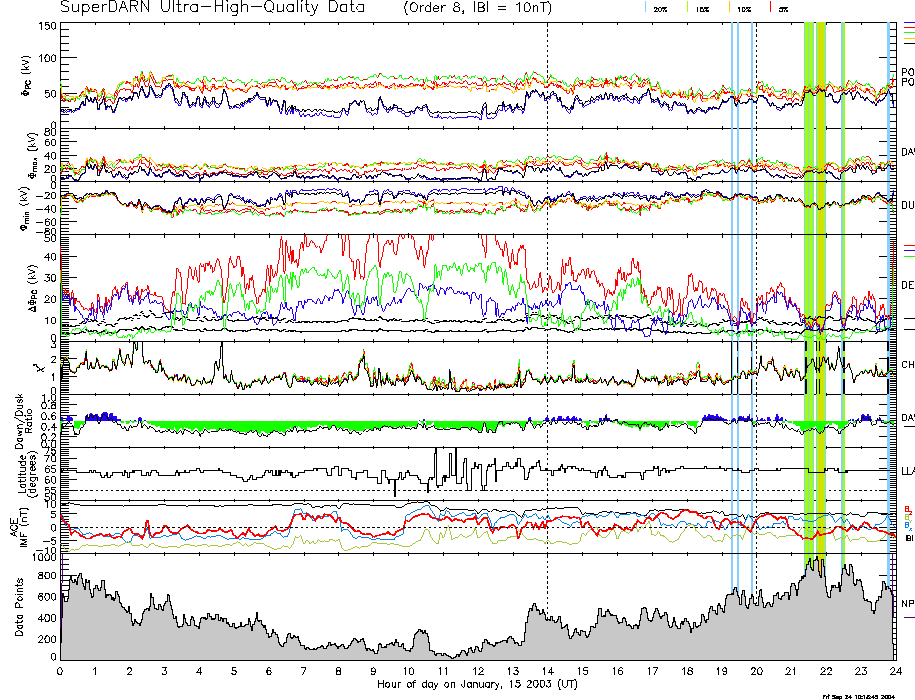Click hour label '12' on the time axis
915x700 pixels.
pyautogui.click(x=478, y=671)
